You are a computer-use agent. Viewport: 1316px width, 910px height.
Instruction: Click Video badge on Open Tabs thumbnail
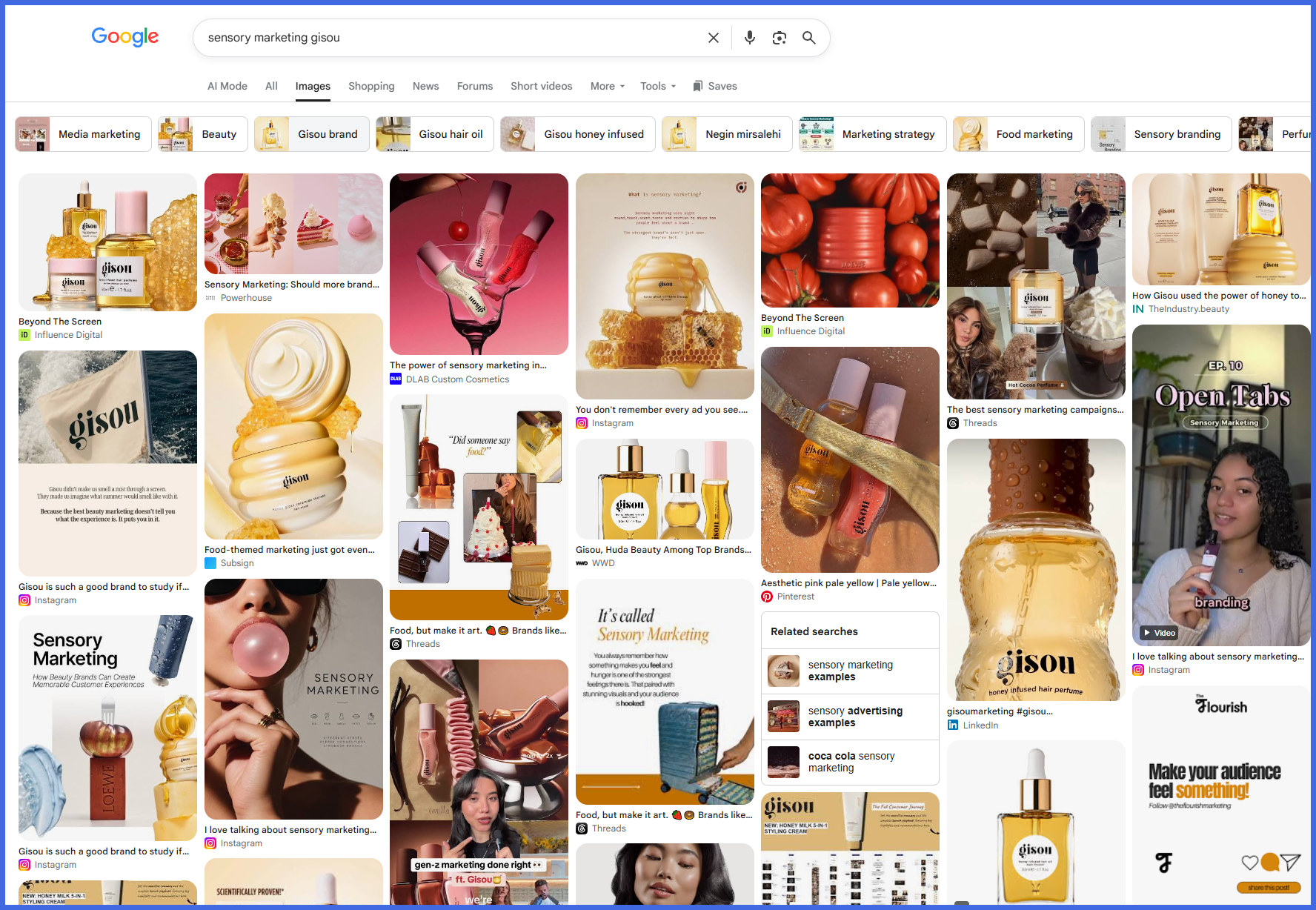pos(1159,633)
